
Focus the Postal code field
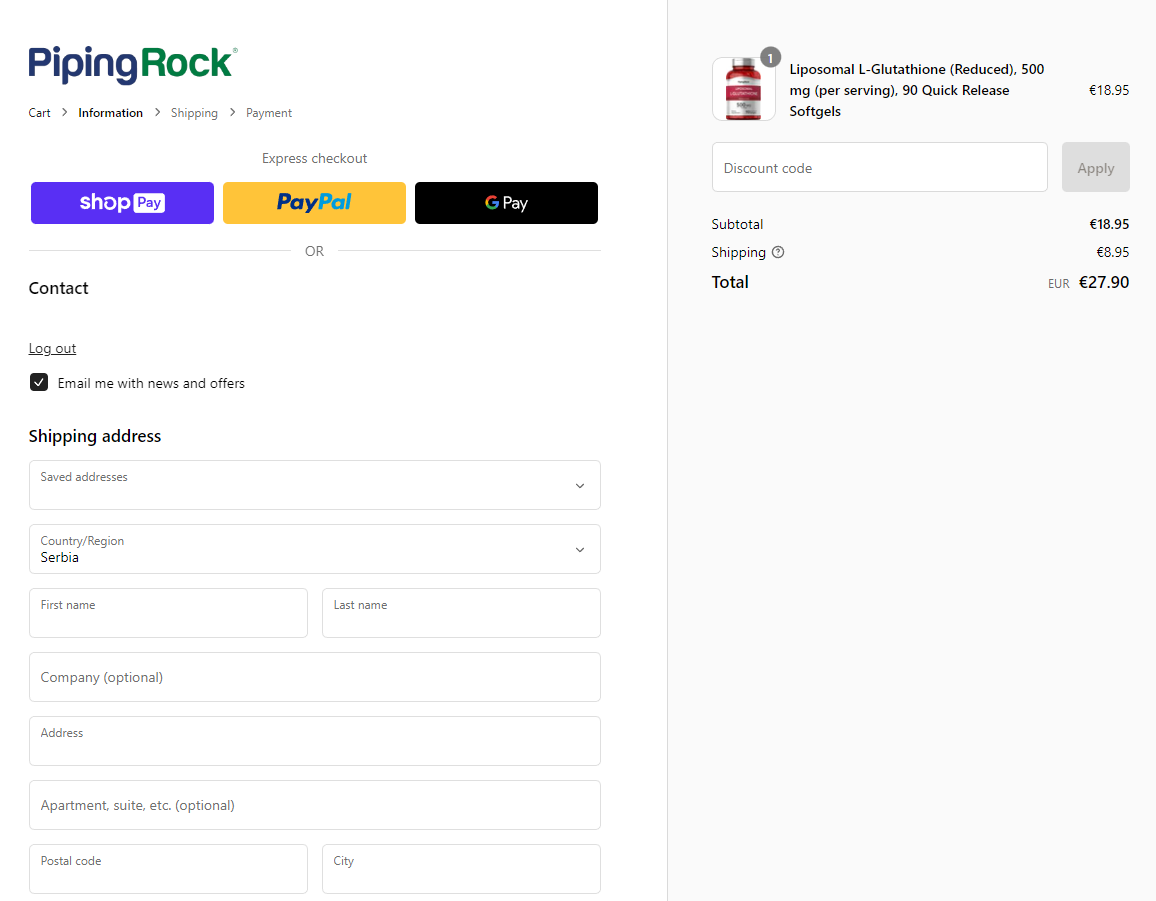coord(168,869)
